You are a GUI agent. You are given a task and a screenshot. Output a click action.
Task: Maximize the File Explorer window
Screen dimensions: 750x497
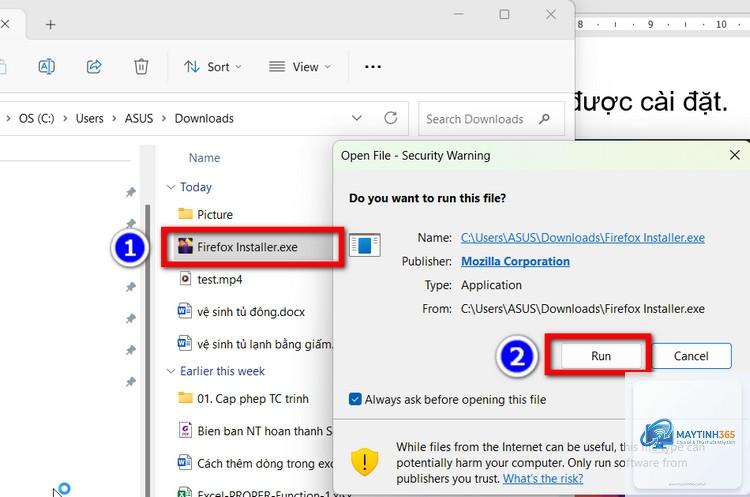(504, 14)
